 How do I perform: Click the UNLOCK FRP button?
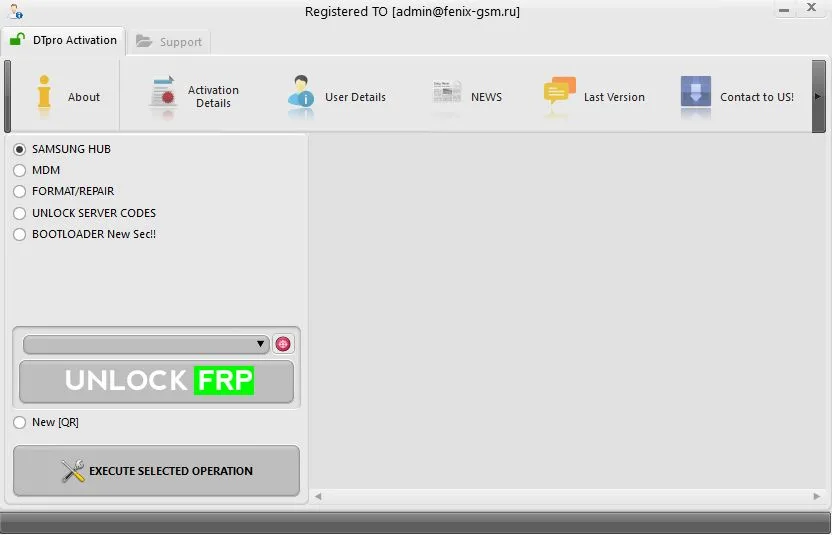(157, 381)
